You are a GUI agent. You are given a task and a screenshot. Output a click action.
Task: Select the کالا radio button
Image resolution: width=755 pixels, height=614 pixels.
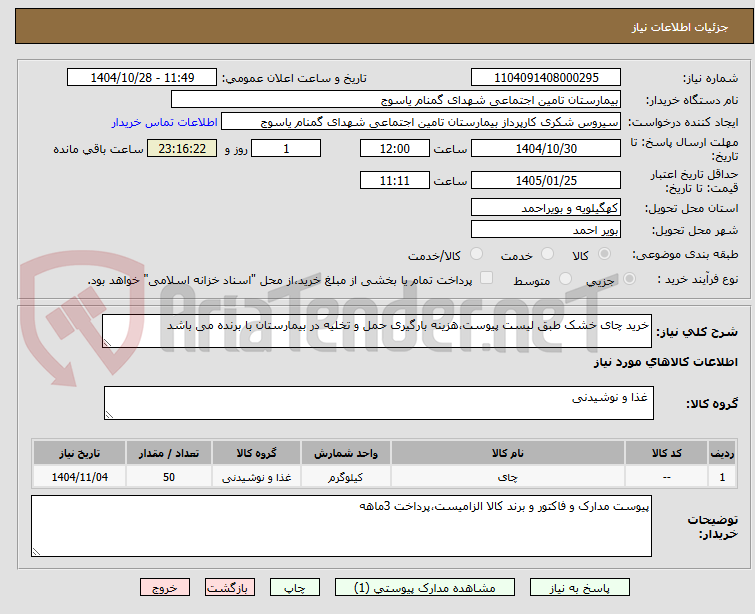coord(604,253)
